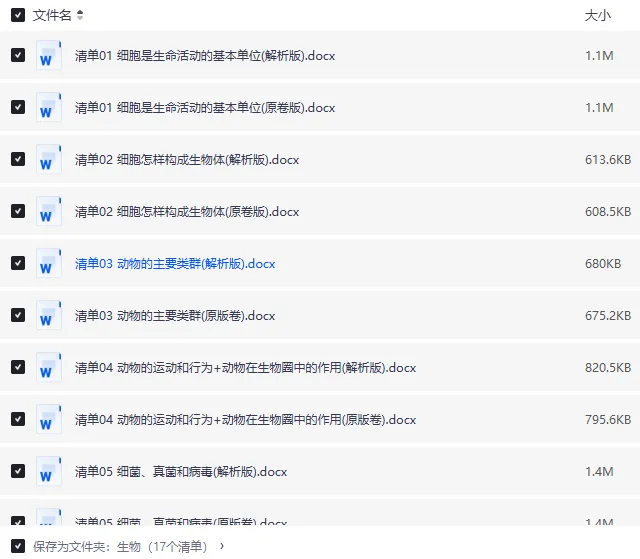
Task: Uncheck 清单01 细胞是生命活动的基本单位(解析版).docx checkbox
Action: pyautogui.click(x=18, y=55)
